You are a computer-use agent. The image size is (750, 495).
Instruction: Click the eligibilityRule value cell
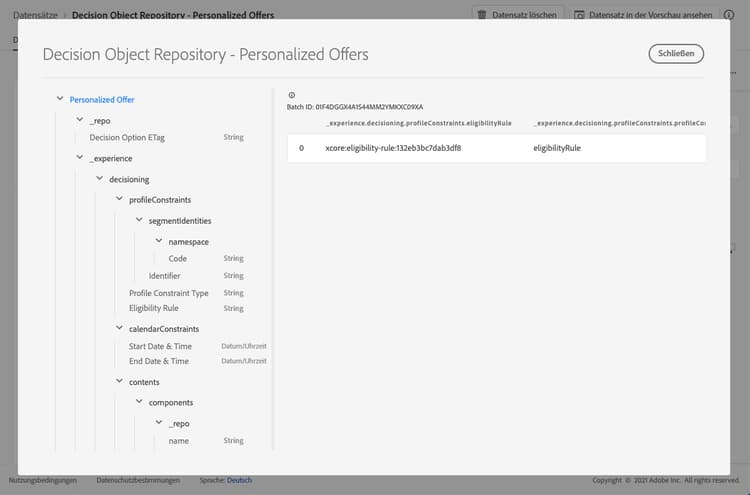pos(557,148)
